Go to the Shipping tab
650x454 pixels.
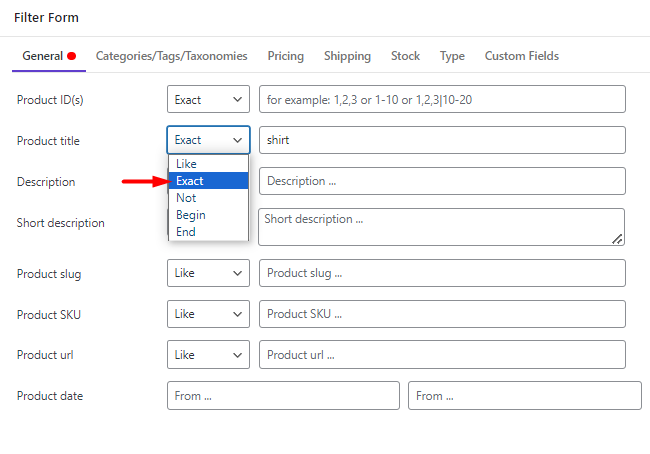point(347,56)
